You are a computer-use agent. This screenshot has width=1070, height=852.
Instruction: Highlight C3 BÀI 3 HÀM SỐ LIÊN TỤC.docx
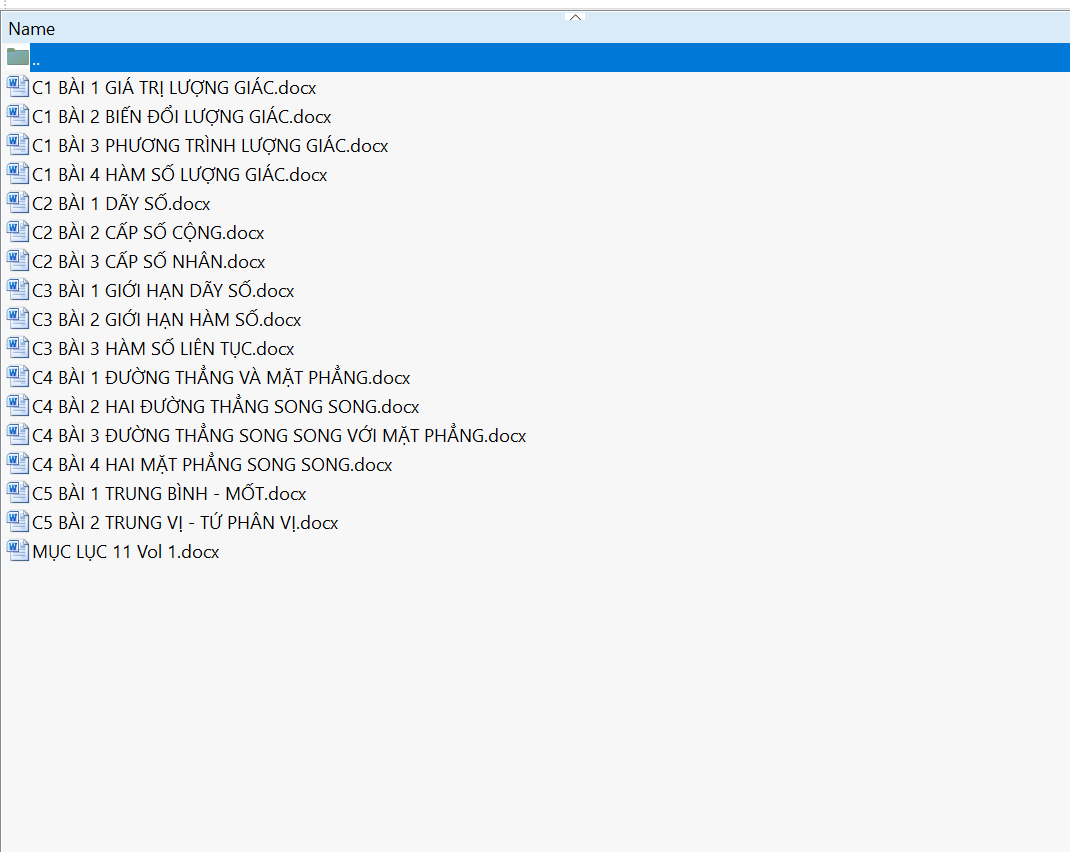(x=163, y=349)
